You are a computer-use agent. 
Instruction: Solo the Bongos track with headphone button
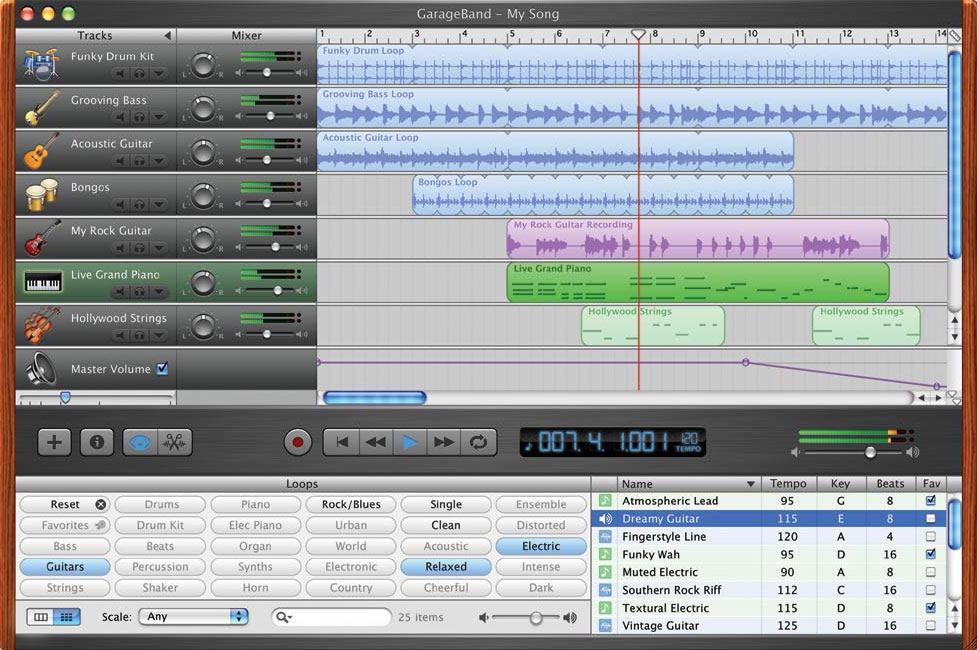[140, 203]
